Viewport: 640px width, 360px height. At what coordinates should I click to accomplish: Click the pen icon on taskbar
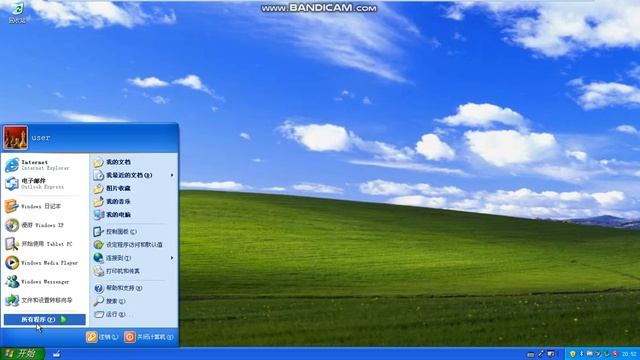tap(541, 354)
